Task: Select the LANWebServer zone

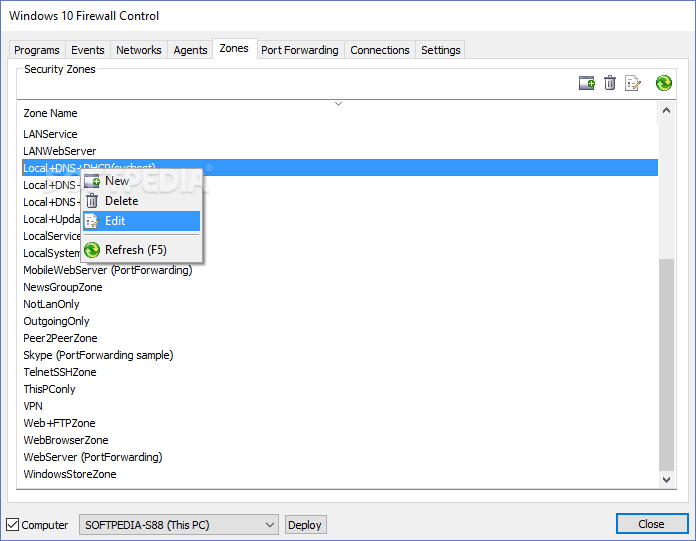Action: coord(59,151)
